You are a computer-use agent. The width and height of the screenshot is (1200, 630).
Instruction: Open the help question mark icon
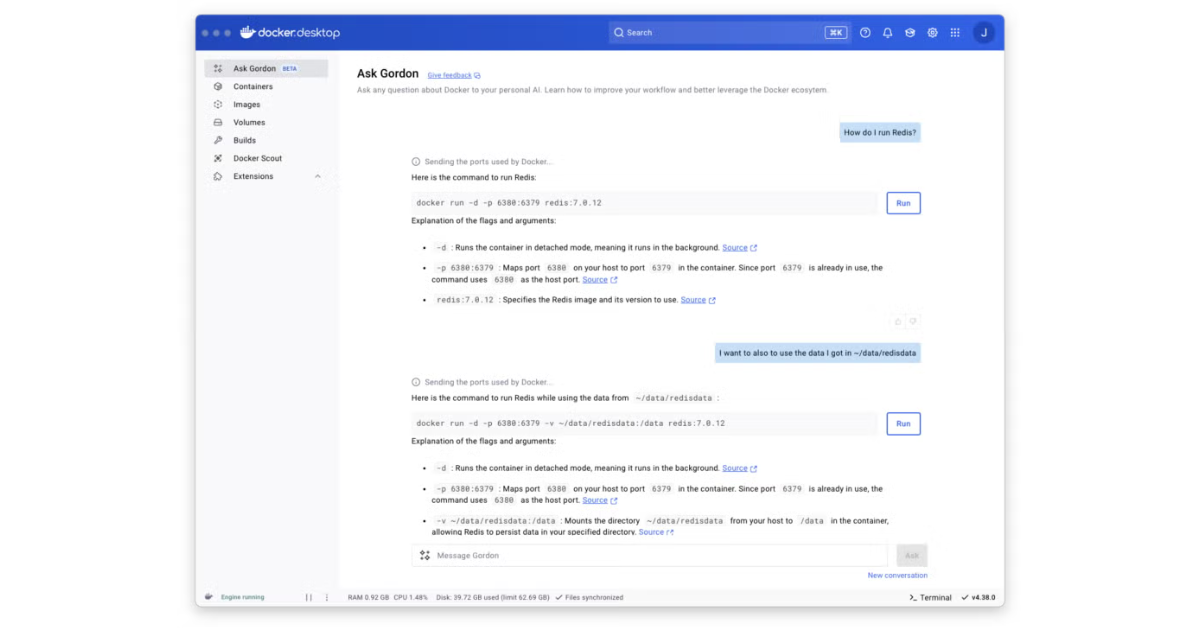point(865,32)
